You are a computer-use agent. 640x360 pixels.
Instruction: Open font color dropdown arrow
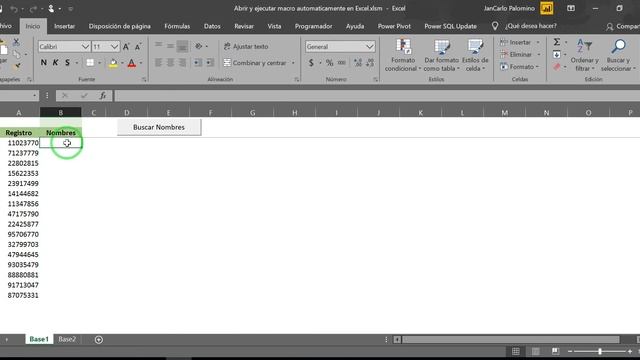point(141,63)
